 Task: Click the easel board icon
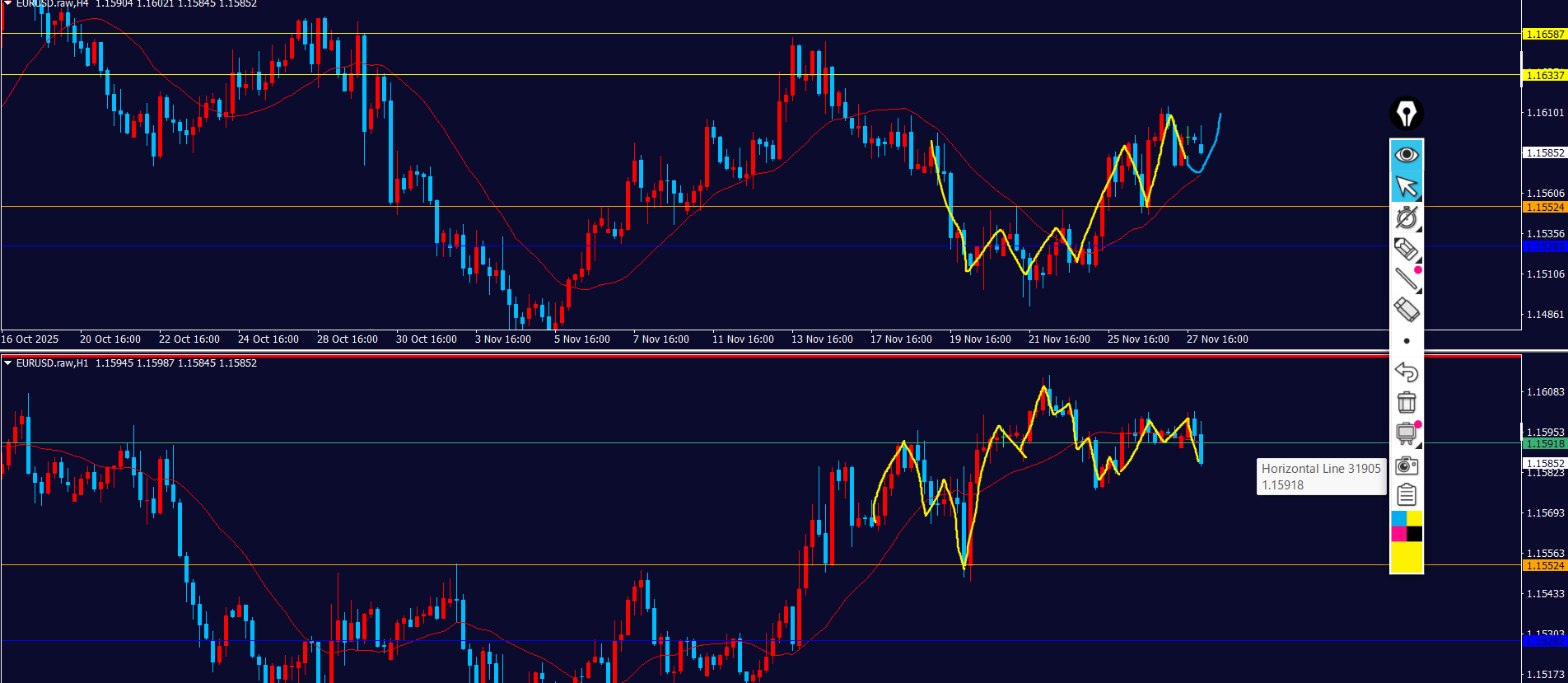[1406, 433]
